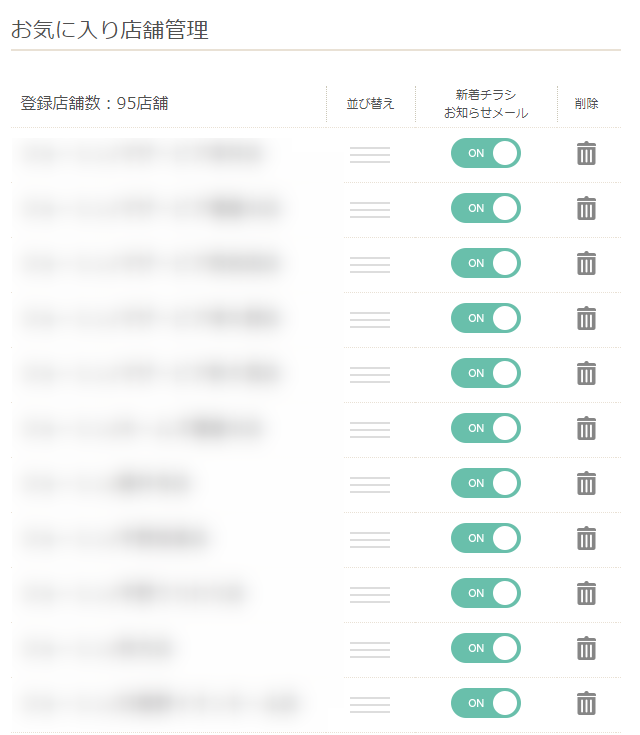The height and width of the screenshot is (735, 640).
Task: Select the tenth row's reorder handle
Action: [x=370, y=649]
